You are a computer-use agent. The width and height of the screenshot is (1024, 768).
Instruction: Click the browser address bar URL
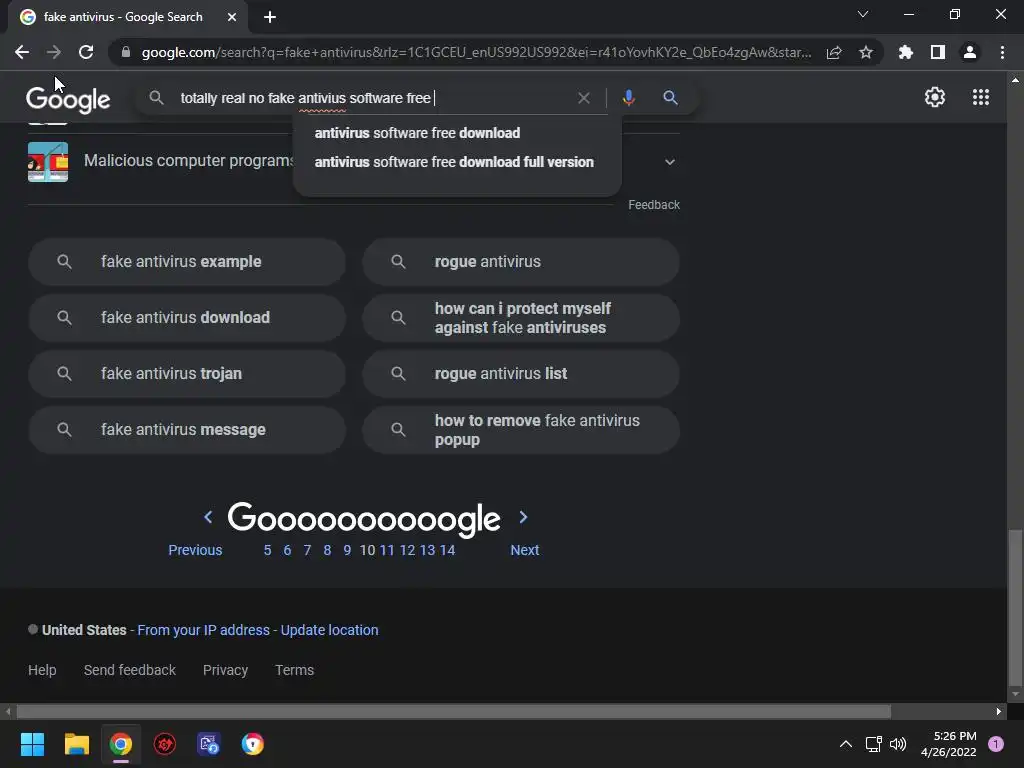click(x=476, y=52)
